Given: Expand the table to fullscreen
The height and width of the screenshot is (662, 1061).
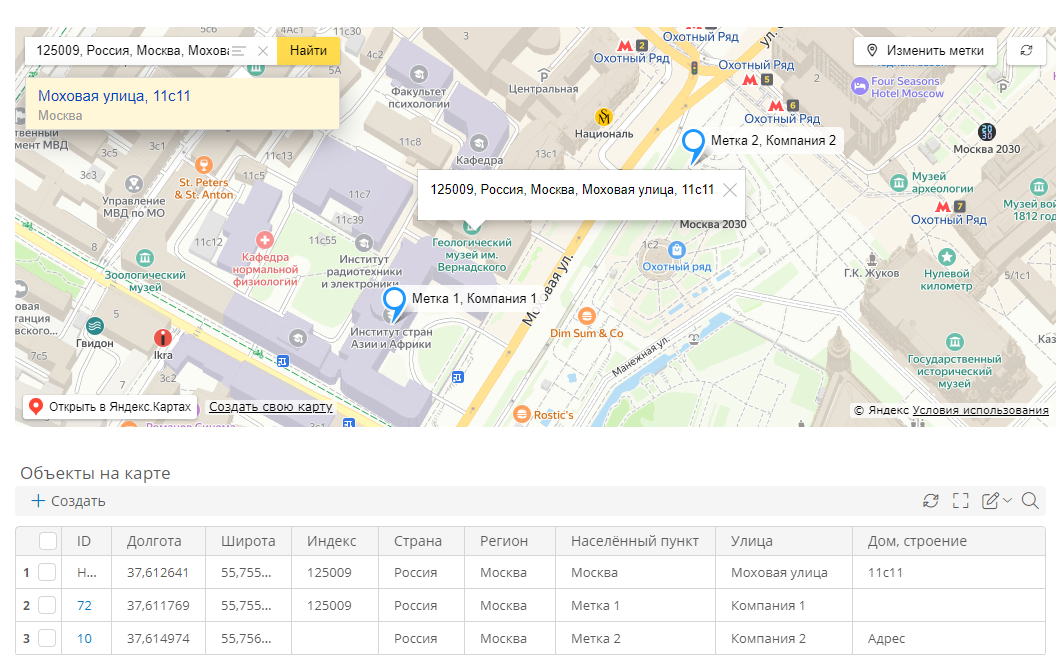Looking at the screenshot, I should pyautogui.click(x=960, y=501).
